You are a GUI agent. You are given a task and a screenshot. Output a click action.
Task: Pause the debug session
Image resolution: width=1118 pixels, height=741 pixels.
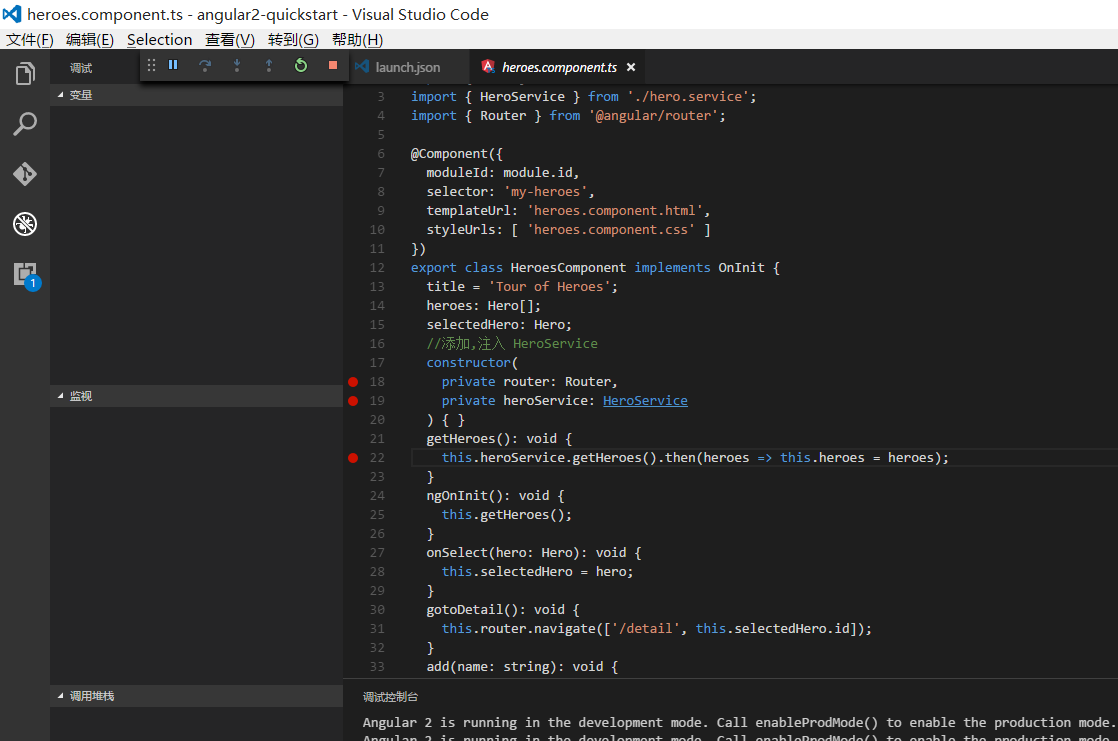[x=173, y=65]
